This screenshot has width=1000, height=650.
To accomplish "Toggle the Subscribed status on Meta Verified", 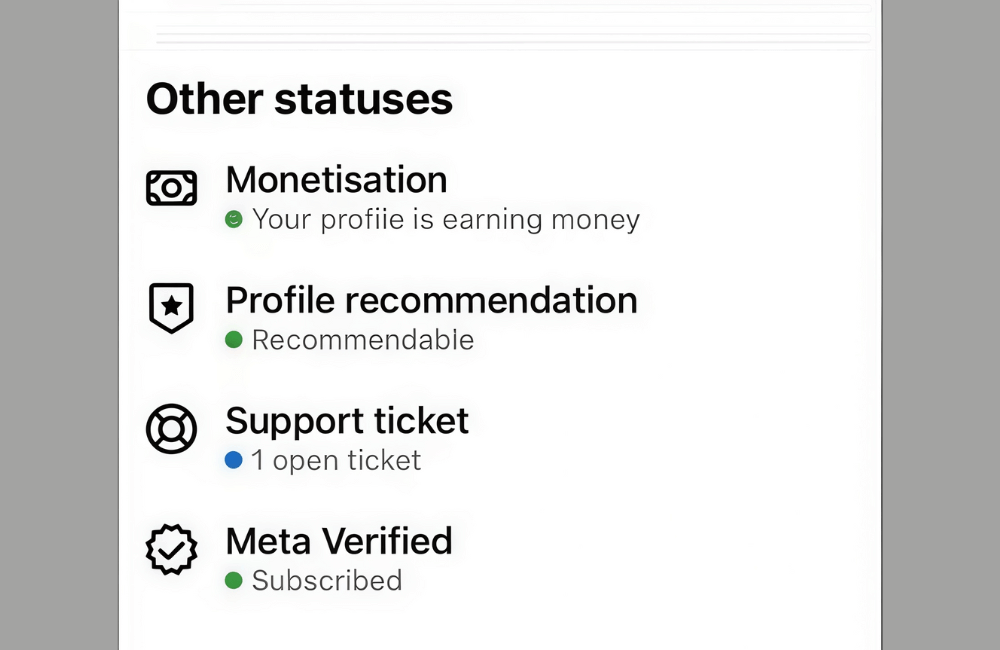I will coord(328,580).
